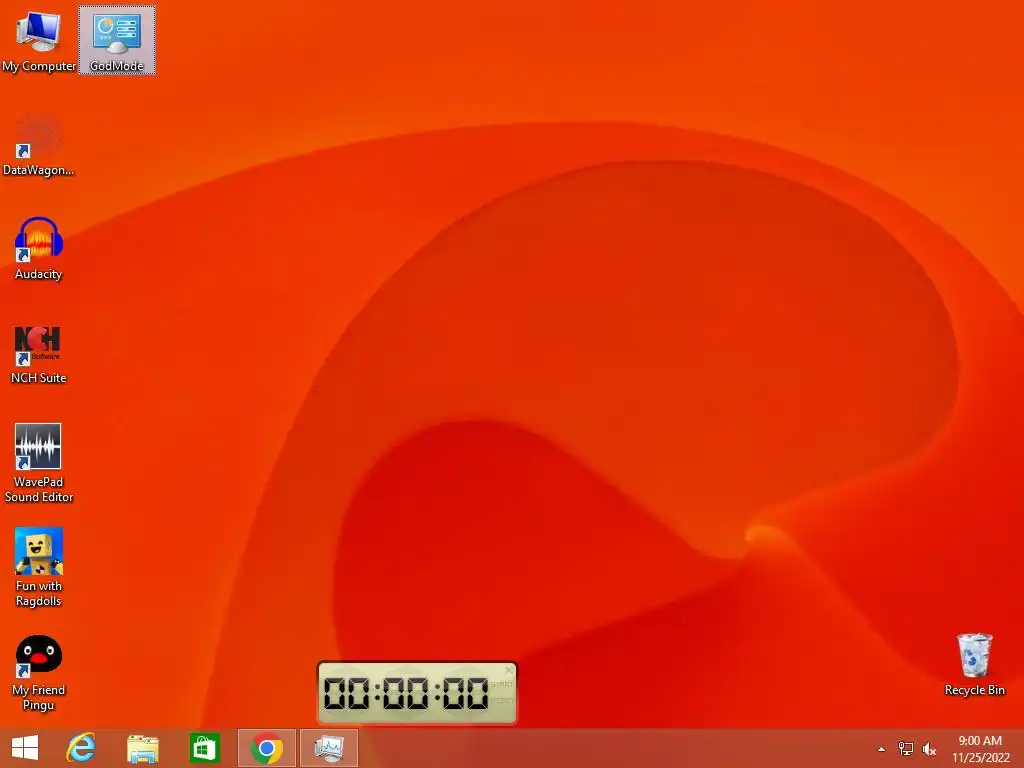The image size is (1024, 768).
Task: Open the Windows Start button
Action: pyautogui.click(x=25, y=748)
